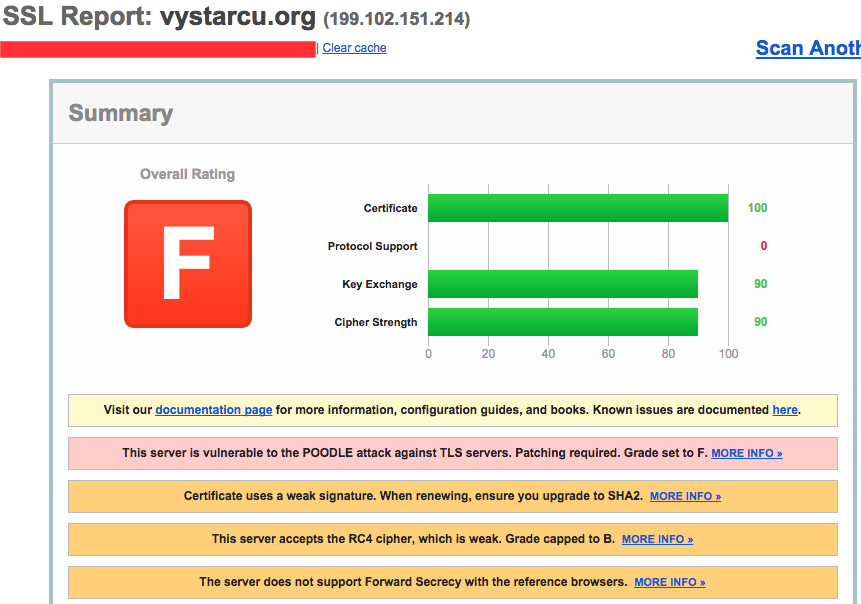Open MORE INFO about Forward Secrecy

670,582
